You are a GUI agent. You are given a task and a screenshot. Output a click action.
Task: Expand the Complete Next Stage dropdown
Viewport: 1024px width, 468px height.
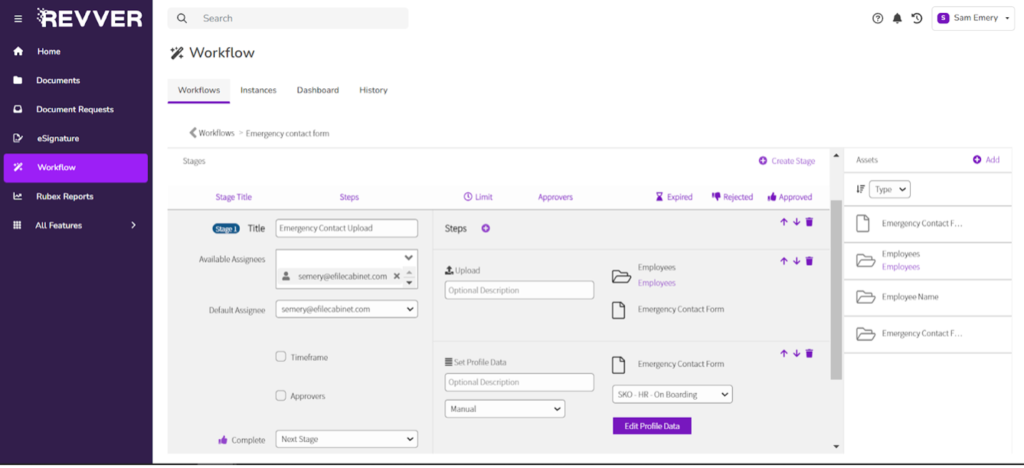[346, 439]
